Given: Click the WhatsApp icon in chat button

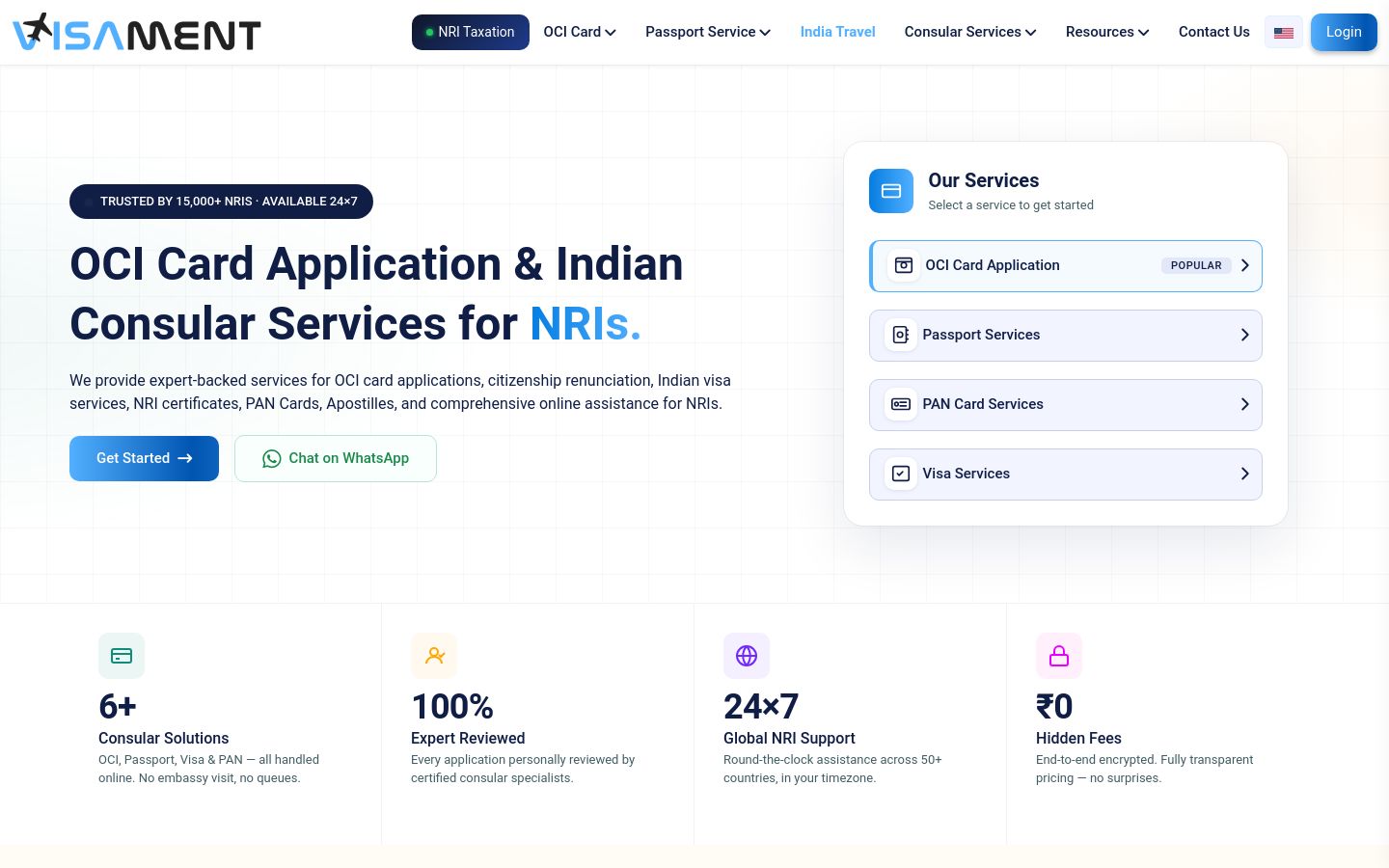Looking at the screenshot, I should click(272, 459).
